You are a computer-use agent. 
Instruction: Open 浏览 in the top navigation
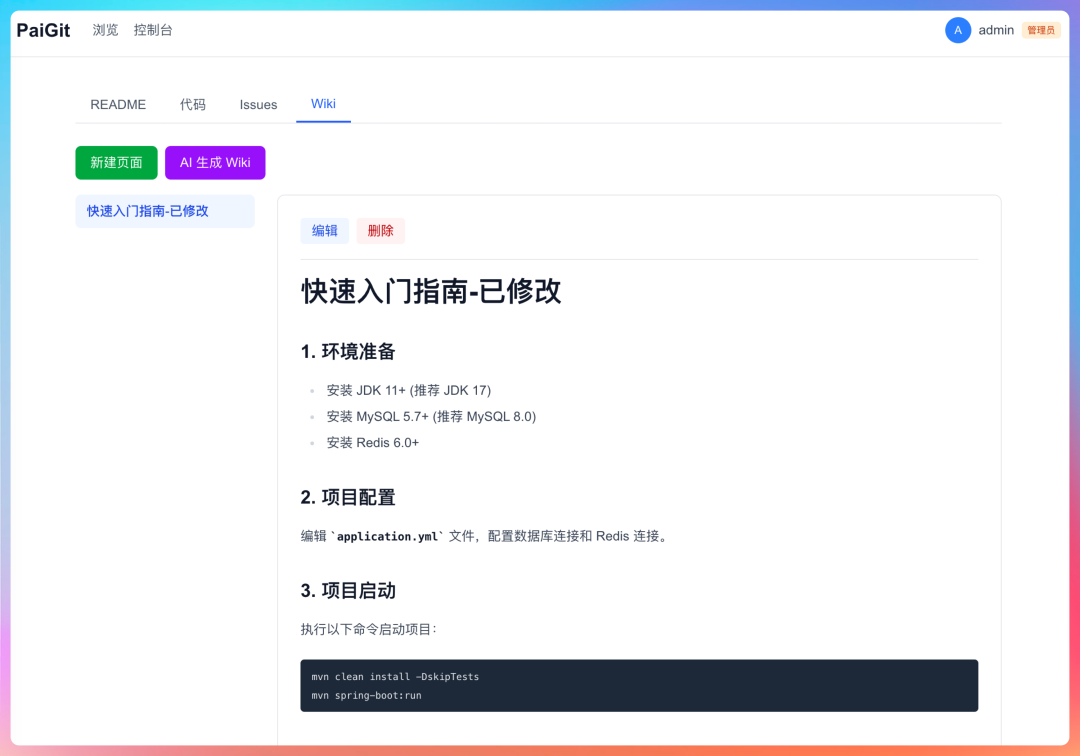(105, 30)
